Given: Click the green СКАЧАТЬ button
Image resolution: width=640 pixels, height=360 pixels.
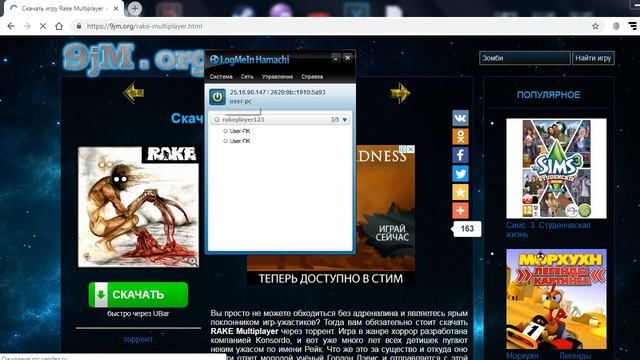Looking at the screenshot, I should click(x=138, y=295).
